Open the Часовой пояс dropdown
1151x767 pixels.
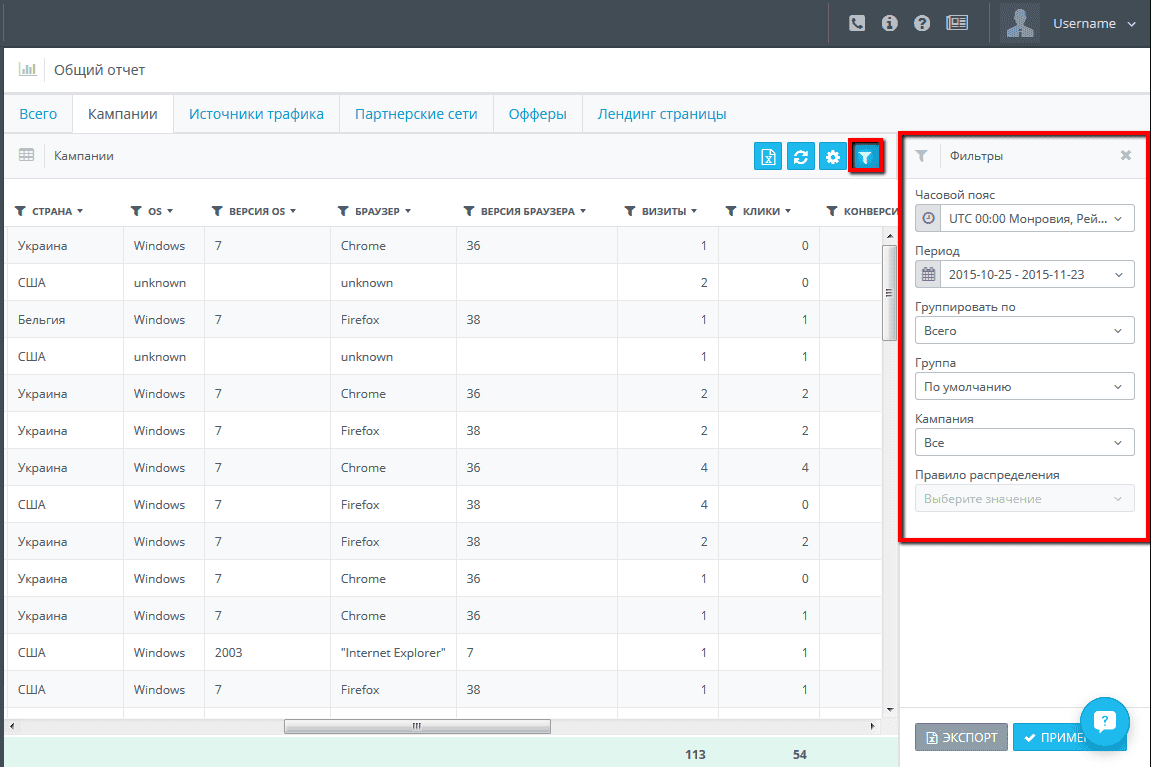click(1024, 219)
